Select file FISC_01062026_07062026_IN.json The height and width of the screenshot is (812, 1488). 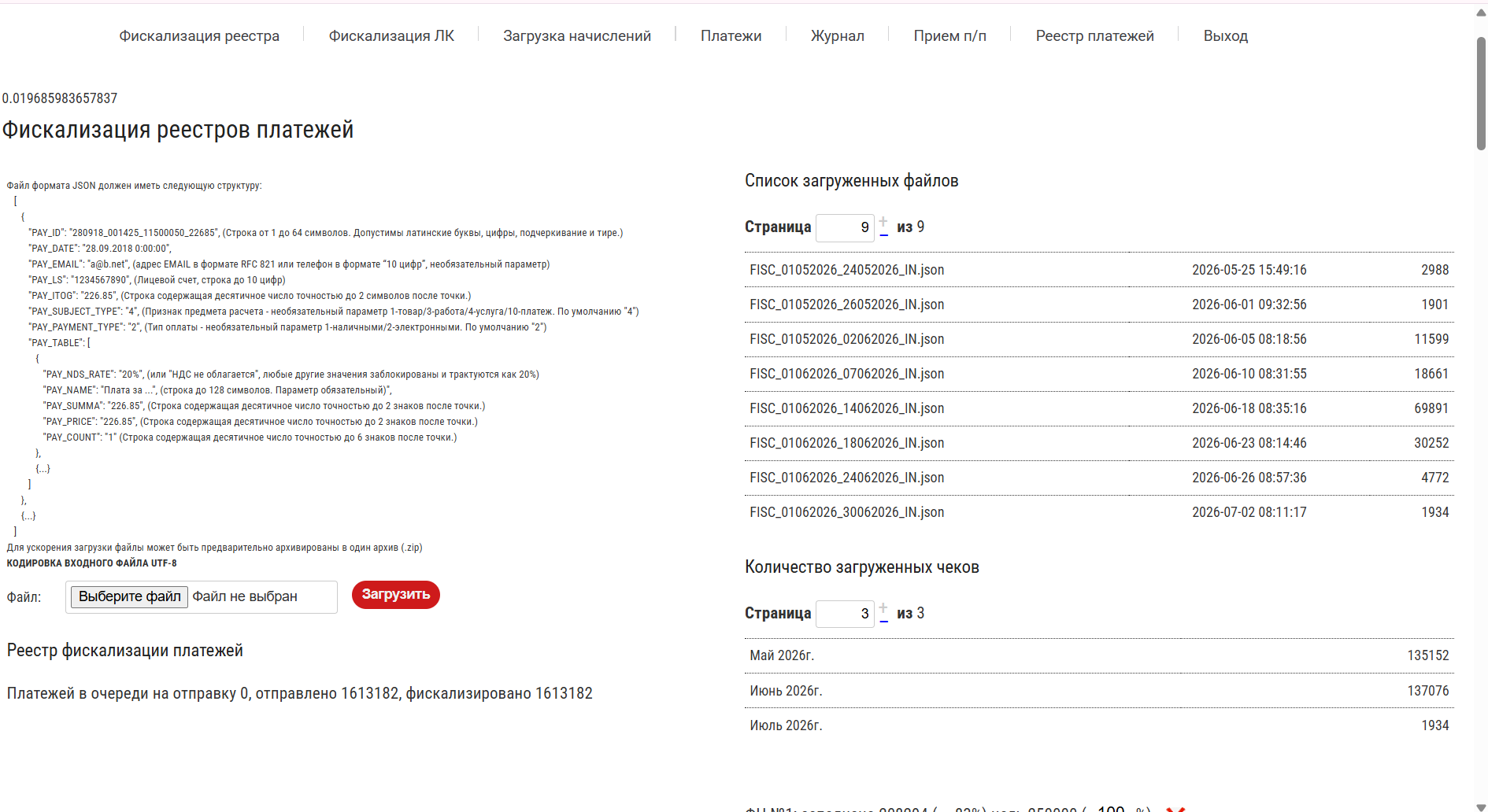click(x=847, y=374)
